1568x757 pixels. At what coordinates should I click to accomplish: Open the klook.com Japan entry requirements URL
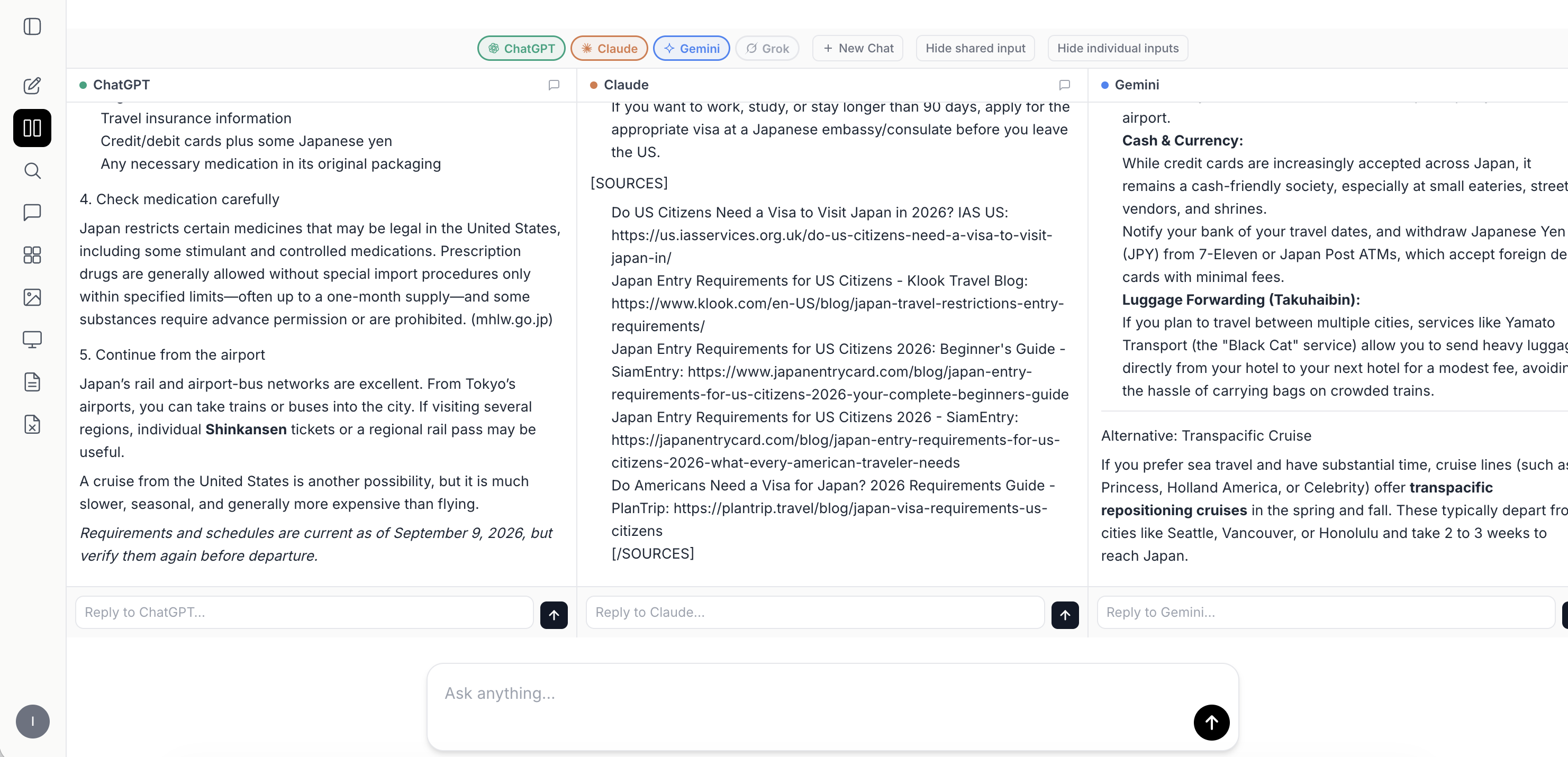point(838,315)
